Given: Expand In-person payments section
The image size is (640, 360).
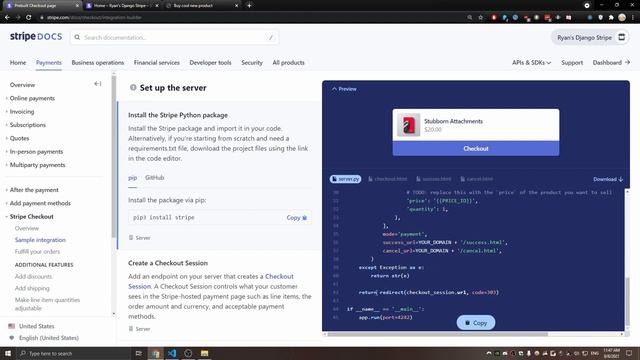Looking at the screenshot, I should point(36,151).
